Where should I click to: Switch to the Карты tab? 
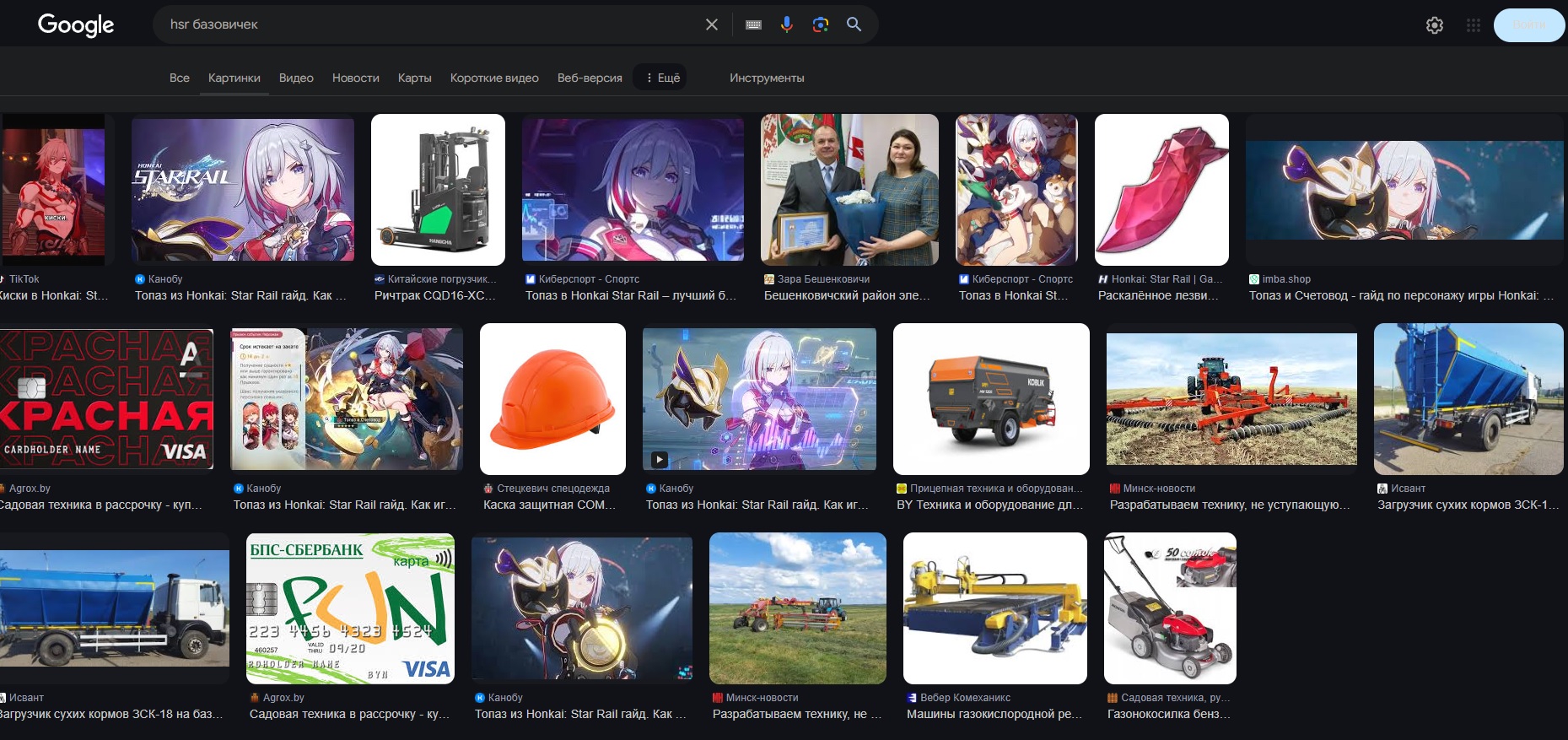coord(415,78)
